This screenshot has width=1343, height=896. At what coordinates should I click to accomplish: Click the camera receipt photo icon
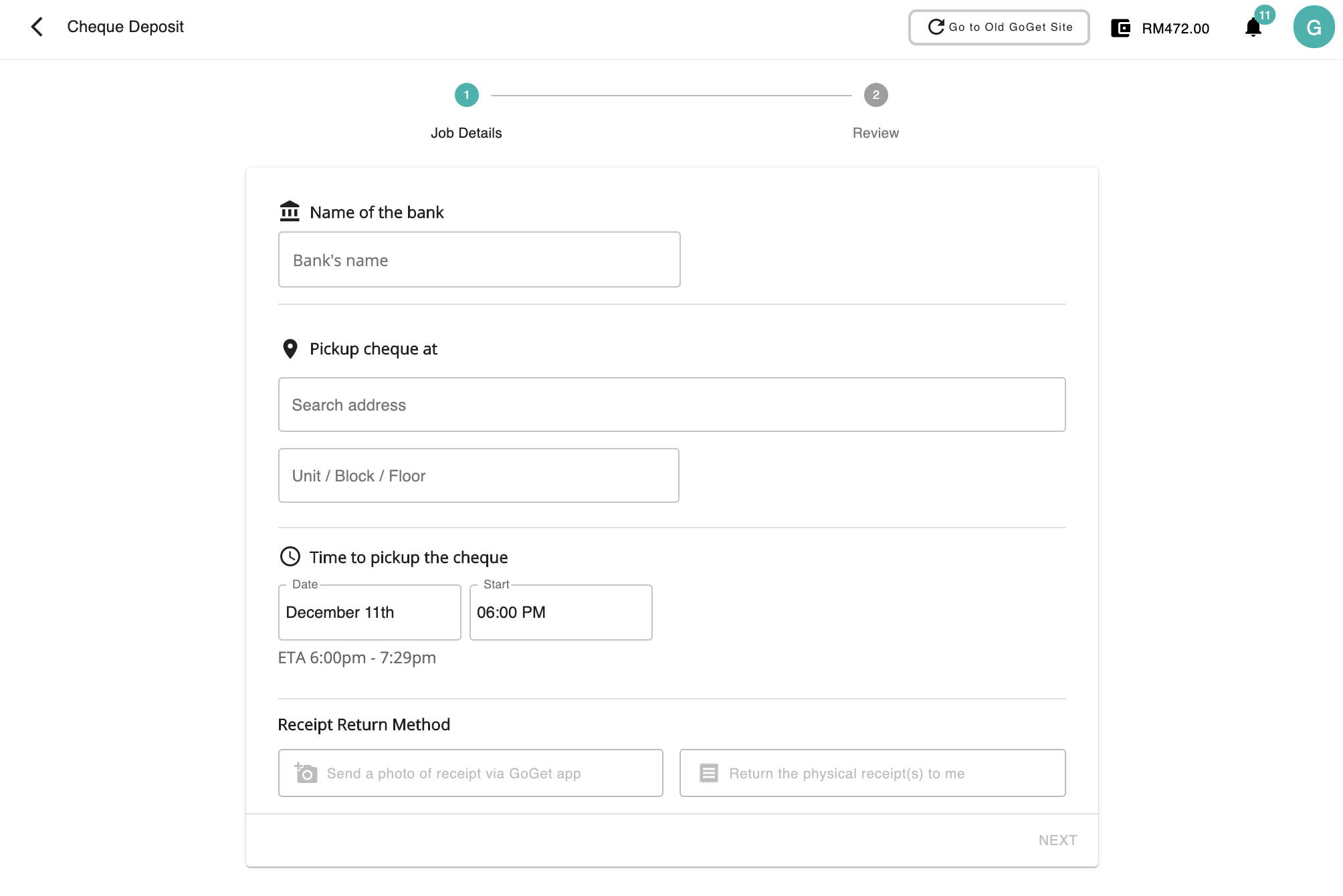[306, 773]
